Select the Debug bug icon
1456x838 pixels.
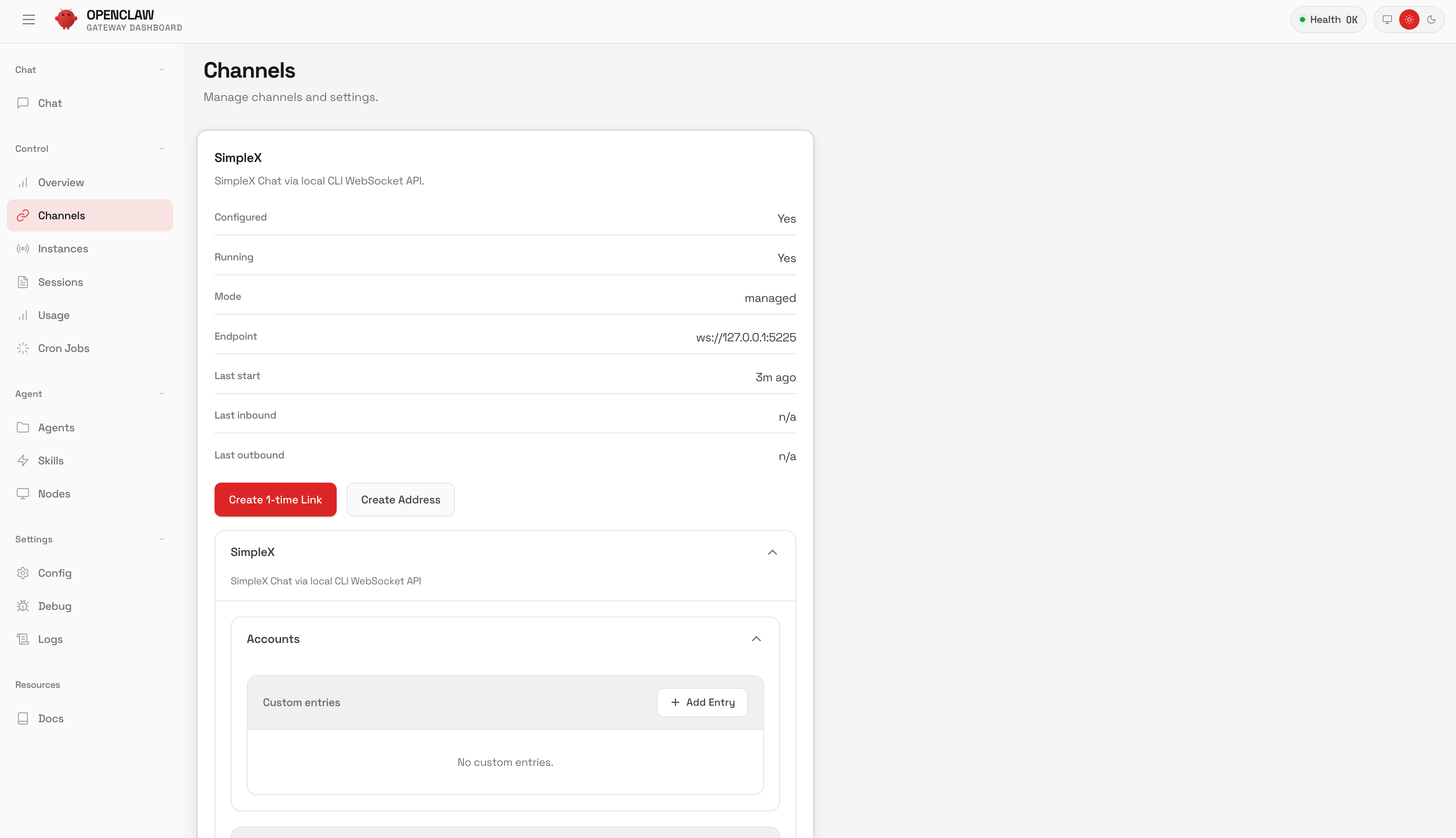click(x=23, y=606)
